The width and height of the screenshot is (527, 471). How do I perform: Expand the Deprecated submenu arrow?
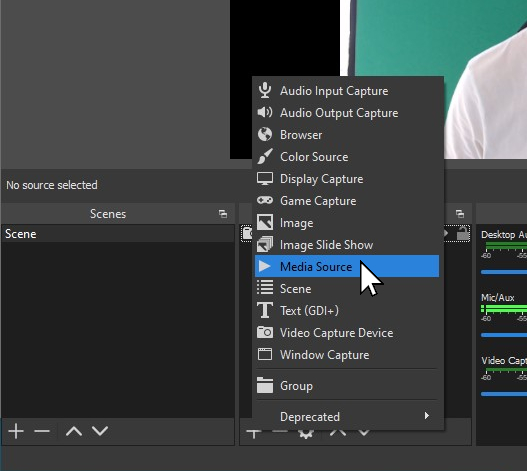tap(427, 416)
